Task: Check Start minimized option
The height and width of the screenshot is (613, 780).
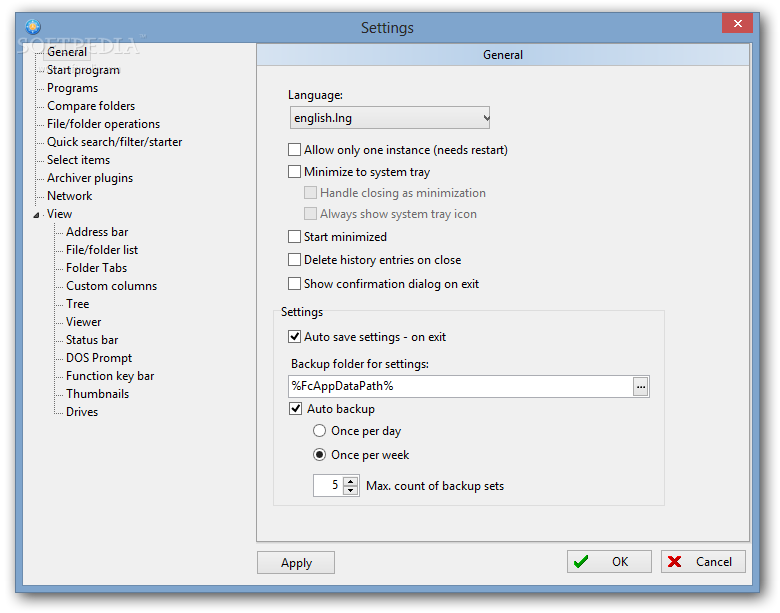Action: (x=294, y=237)
